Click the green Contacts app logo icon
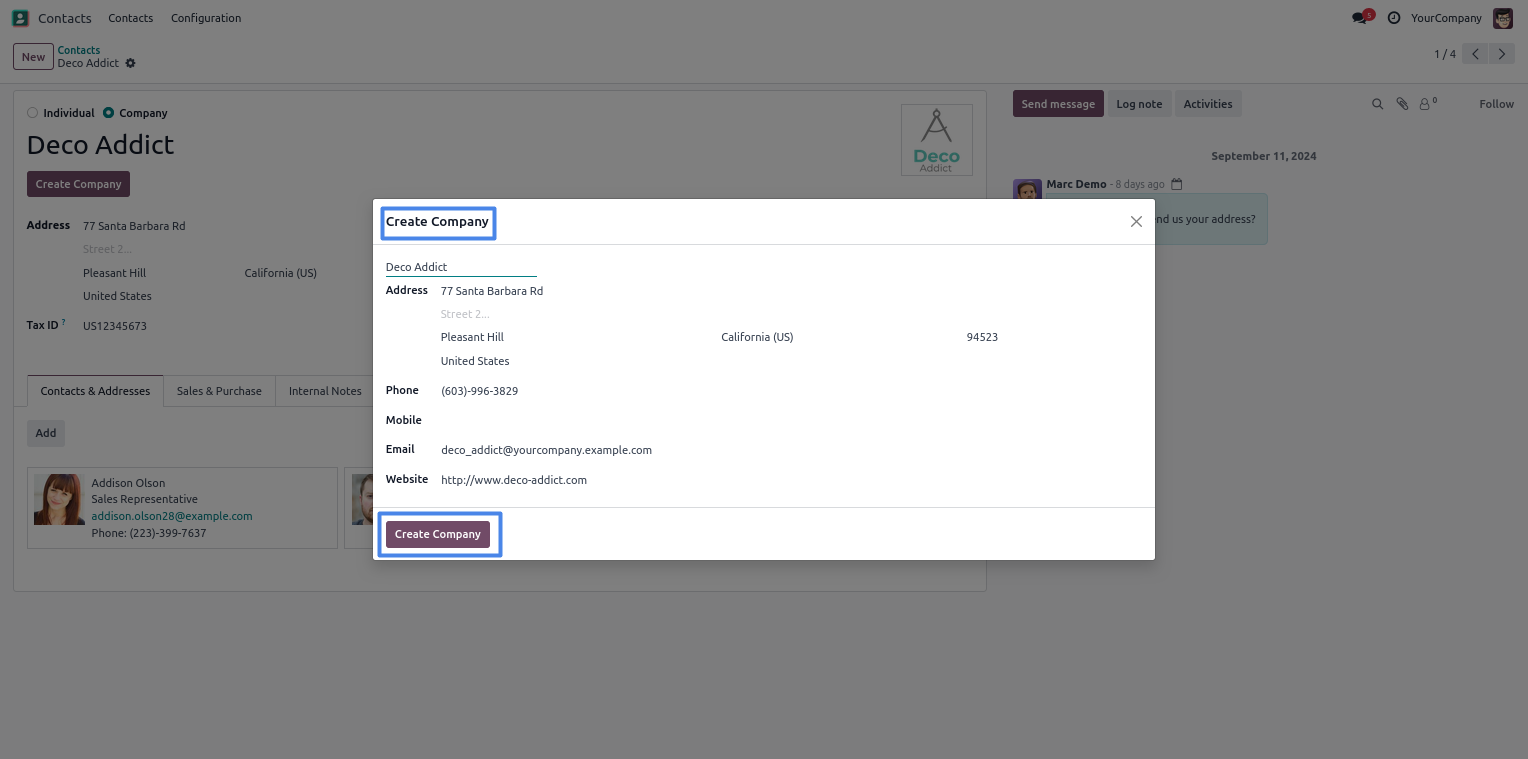The width and height of the screenshot is (1528, 759). [20, 18]
